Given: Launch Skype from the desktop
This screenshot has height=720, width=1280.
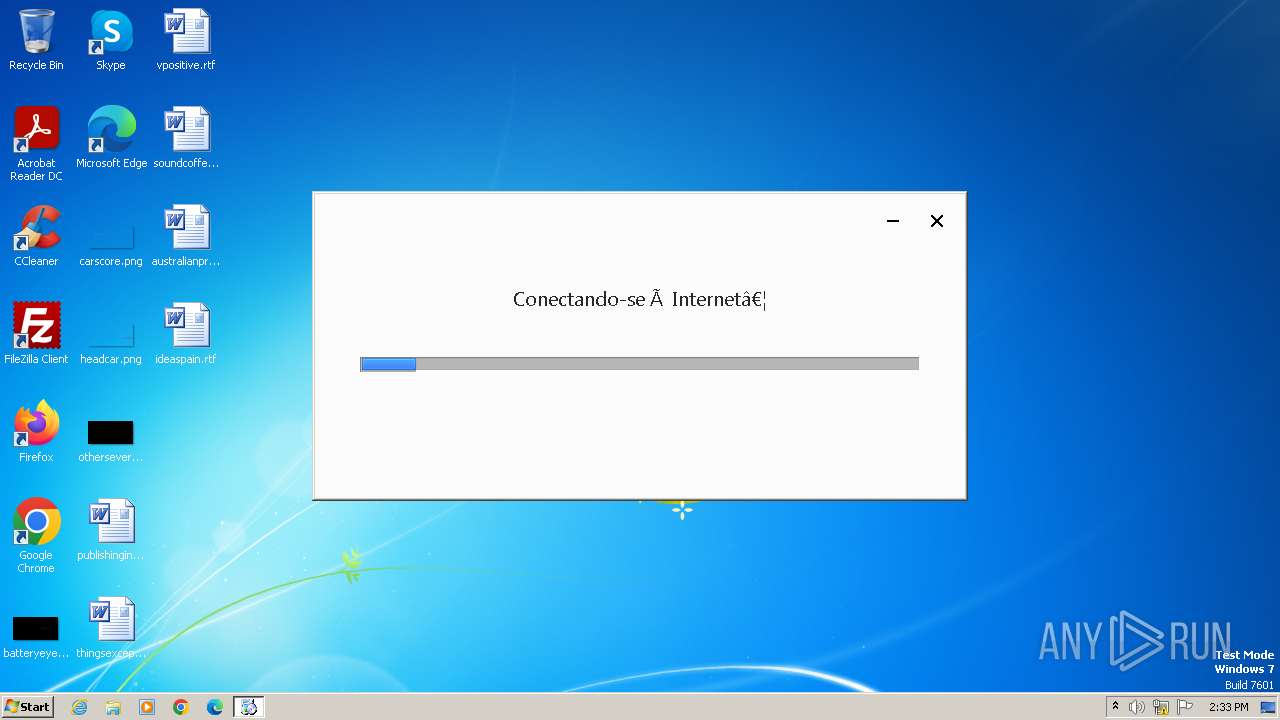Looking at the screenshot, I should click(110, 40).
